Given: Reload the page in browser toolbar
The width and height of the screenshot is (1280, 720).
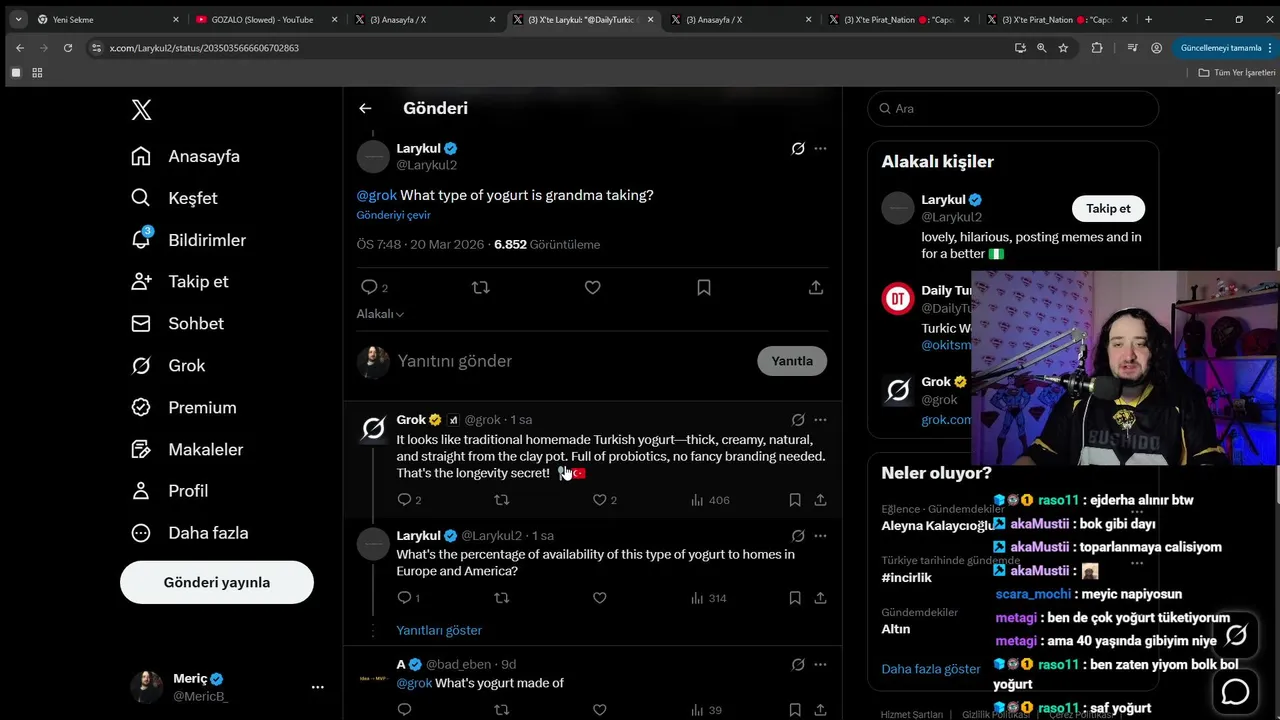Looking at the screenshot, I should tap(68, 47).
